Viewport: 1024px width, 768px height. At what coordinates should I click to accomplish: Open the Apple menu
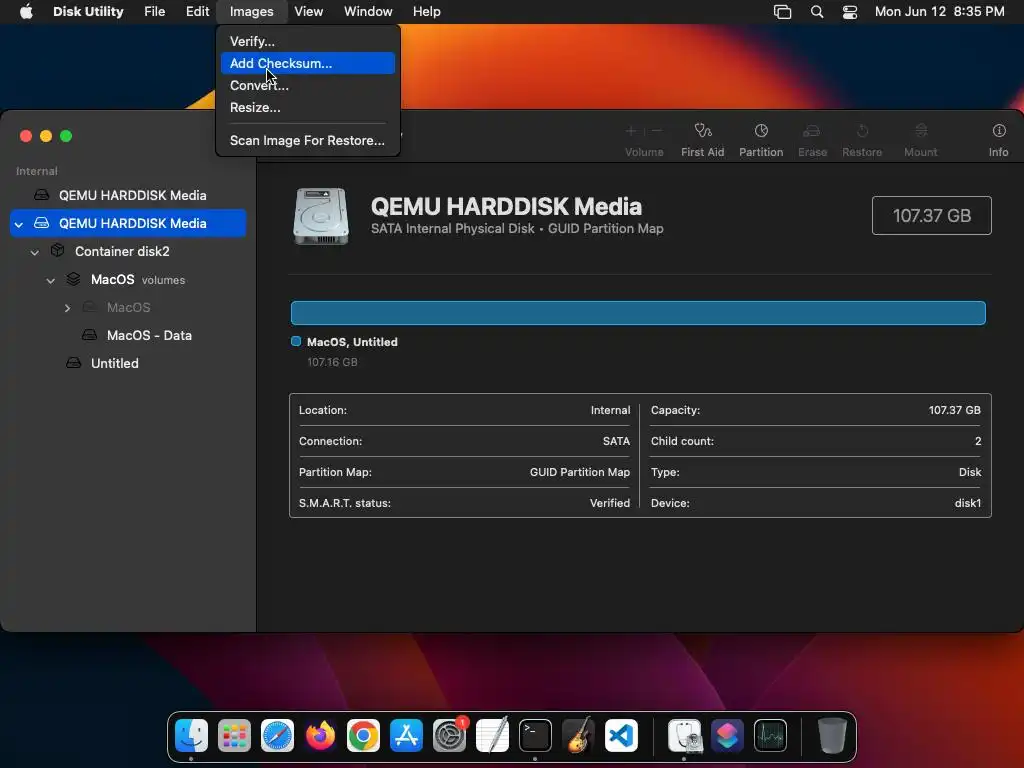tap(26, 11)
